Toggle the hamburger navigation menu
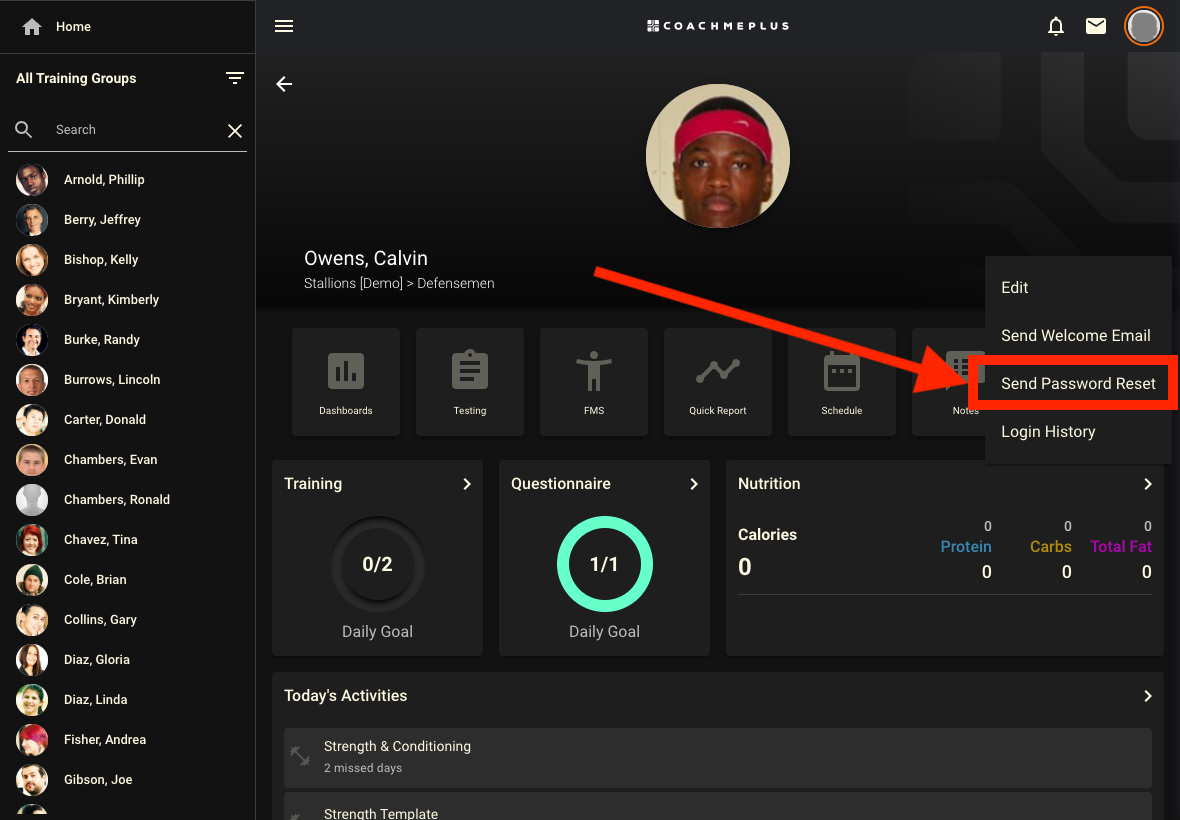This screenshot has height=820, width=1180. (284, 26)
